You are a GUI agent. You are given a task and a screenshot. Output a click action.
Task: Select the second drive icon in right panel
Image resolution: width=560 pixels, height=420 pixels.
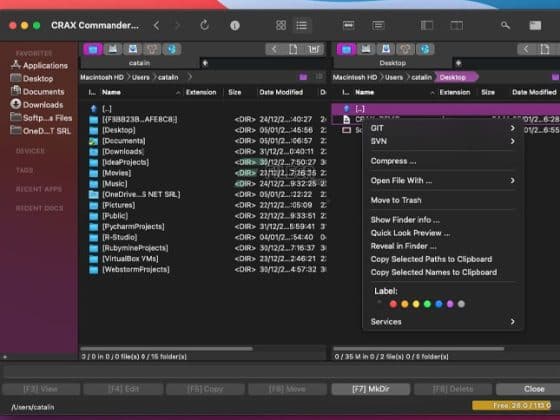click(366, 49)
